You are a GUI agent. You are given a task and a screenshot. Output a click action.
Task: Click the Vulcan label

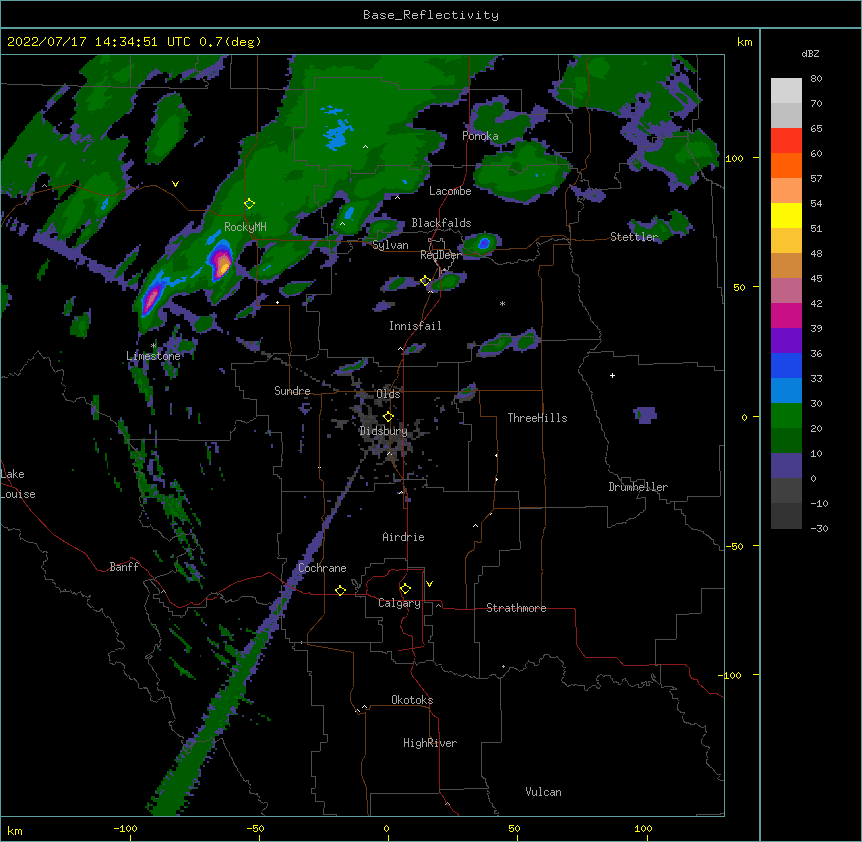[x=543, y=792]
